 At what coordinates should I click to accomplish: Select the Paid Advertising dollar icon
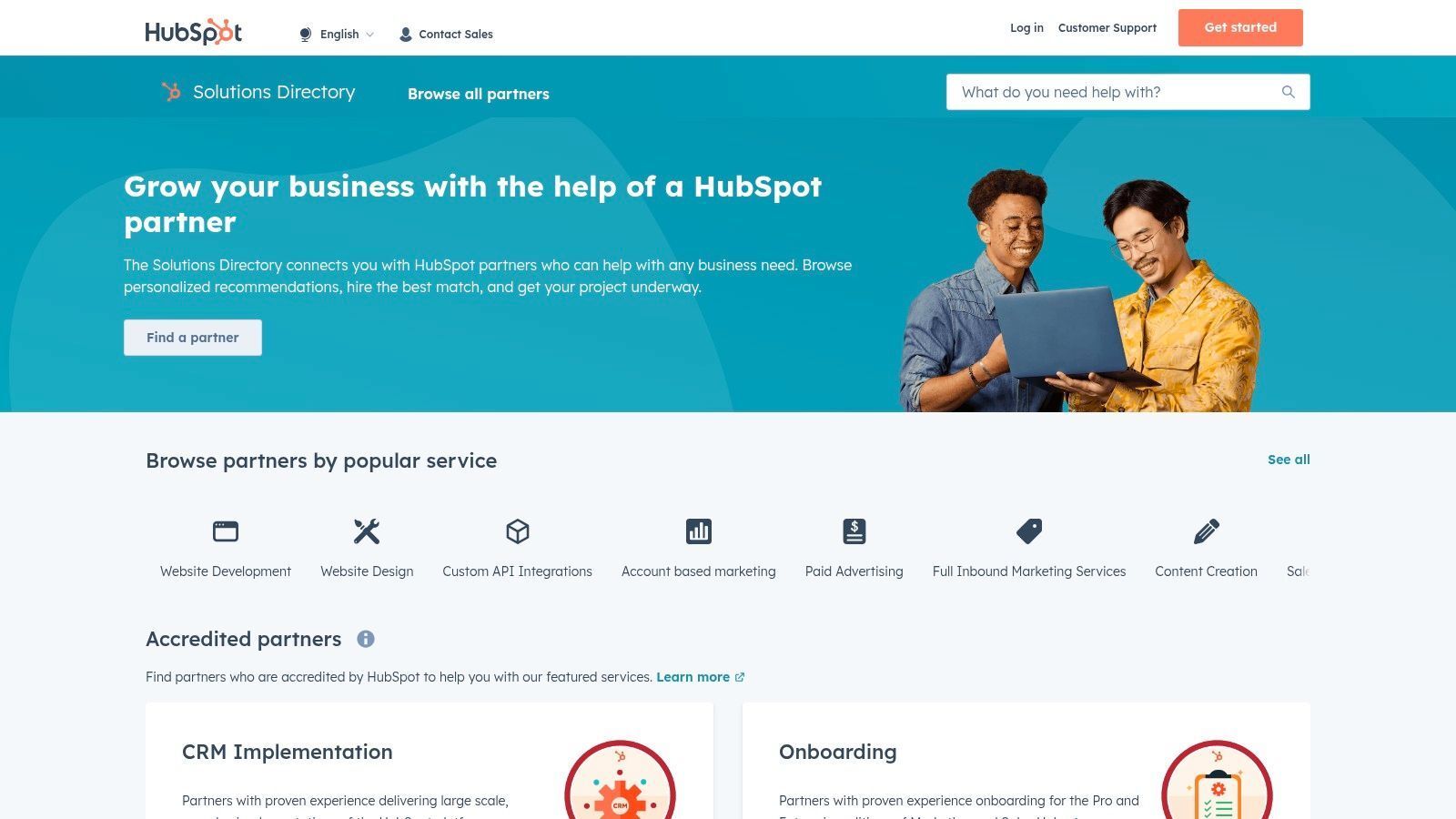coord(854,531)
